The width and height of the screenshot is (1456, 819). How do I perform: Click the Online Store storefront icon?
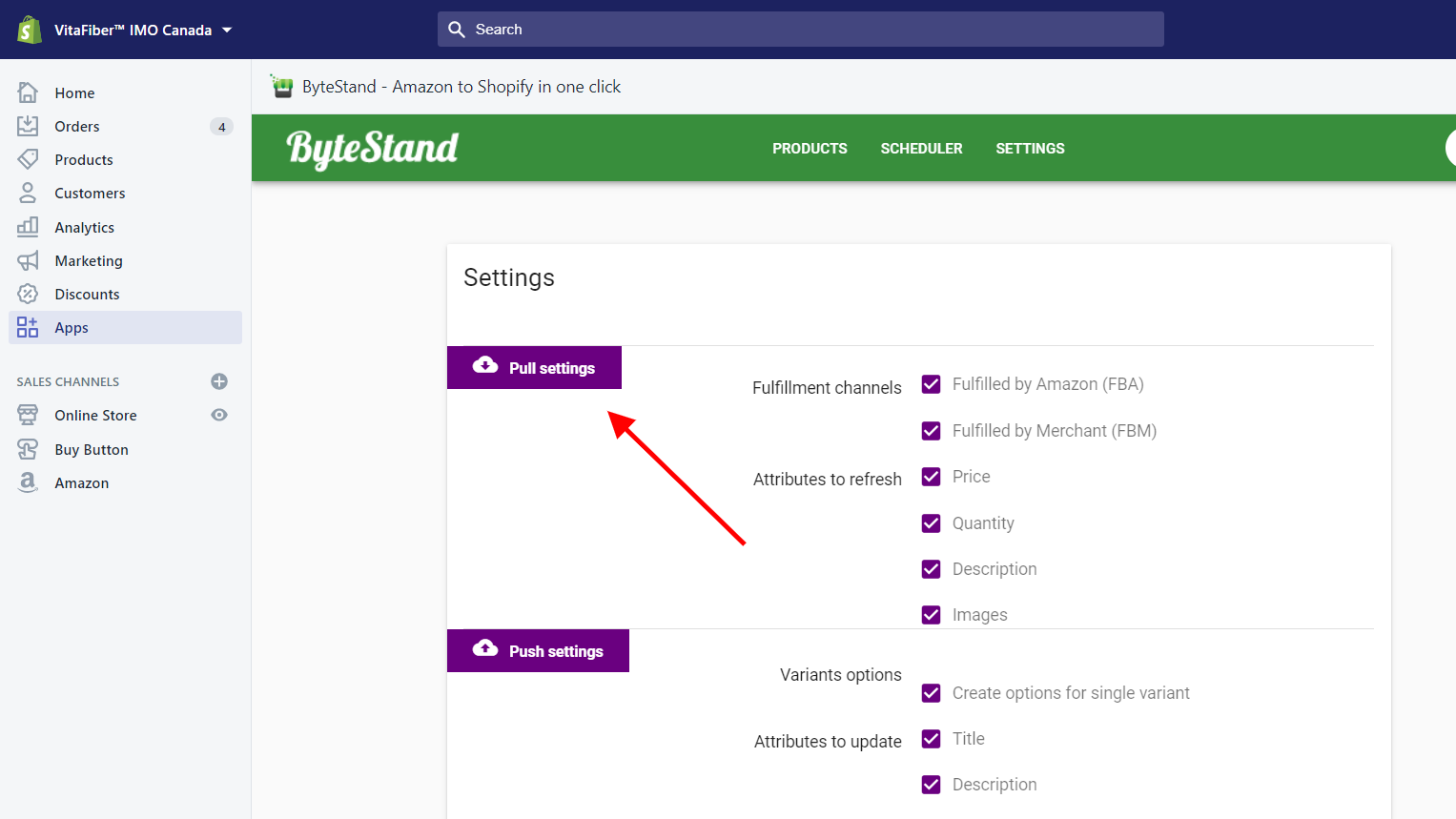click(28, 415)
